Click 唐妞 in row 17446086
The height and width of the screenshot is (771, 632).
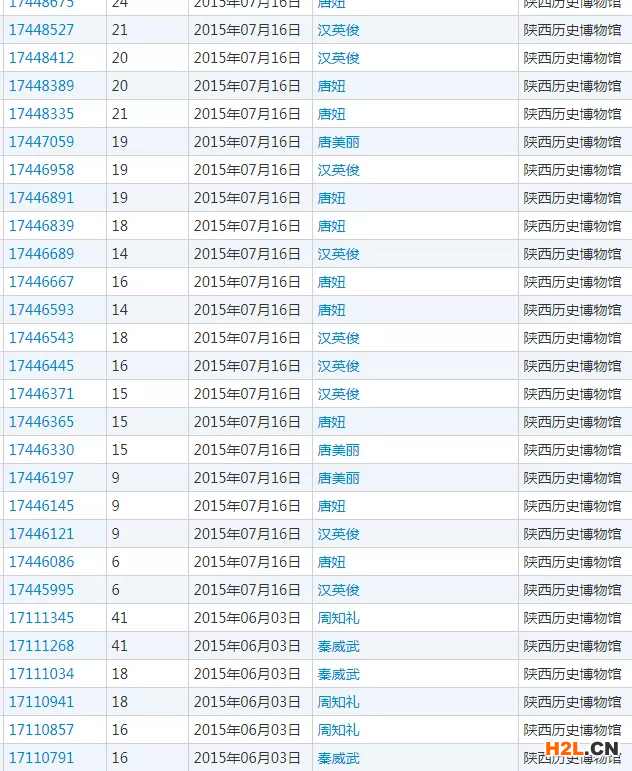[x=331, y=563]
